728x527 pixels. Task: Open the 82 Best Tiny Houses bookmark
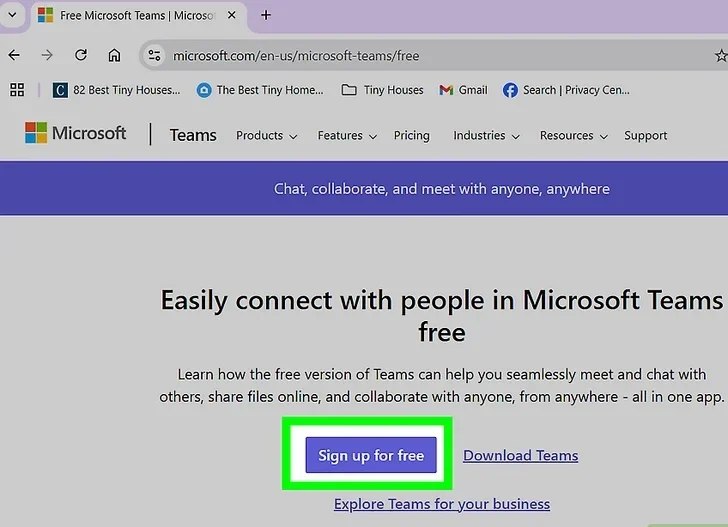pos(116,90)
